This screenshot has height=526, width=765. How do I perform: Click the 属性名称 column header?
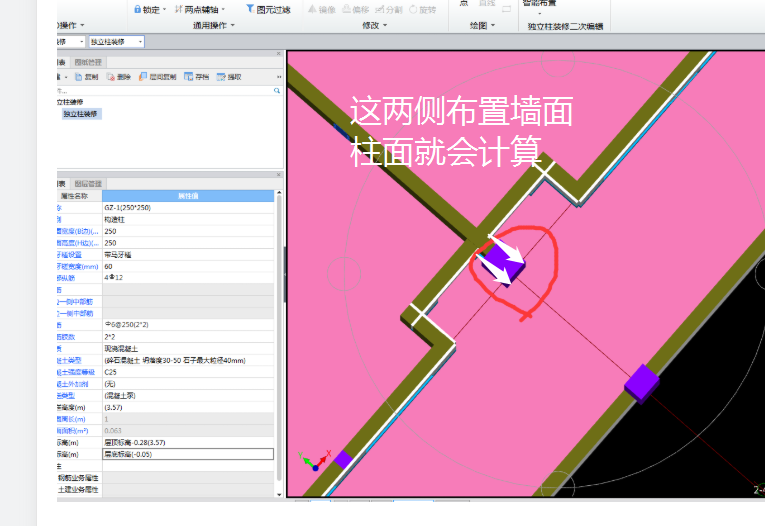pos(75,196)
